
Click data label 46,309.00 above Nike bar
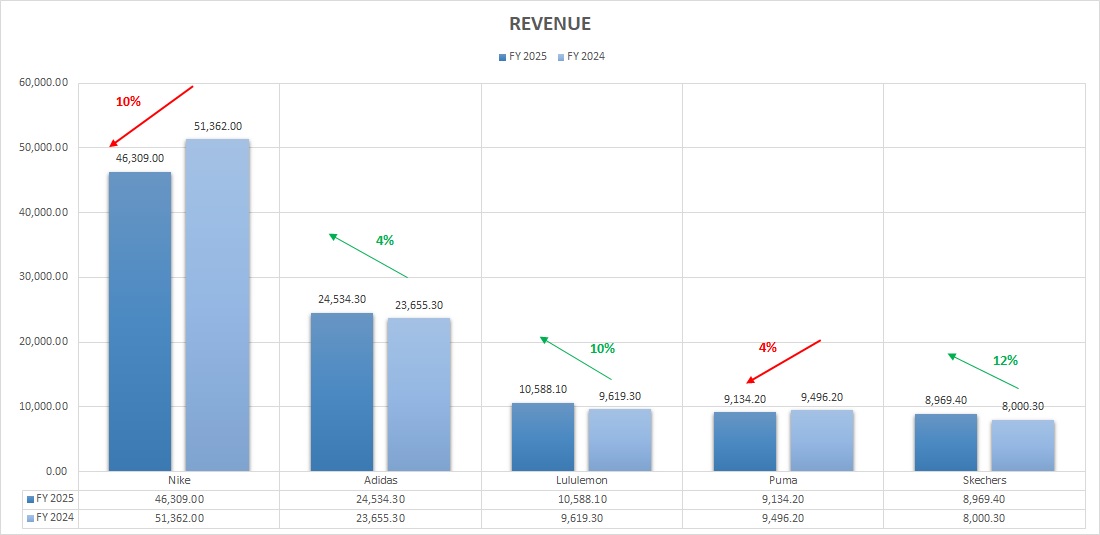(x=140, y=159)
